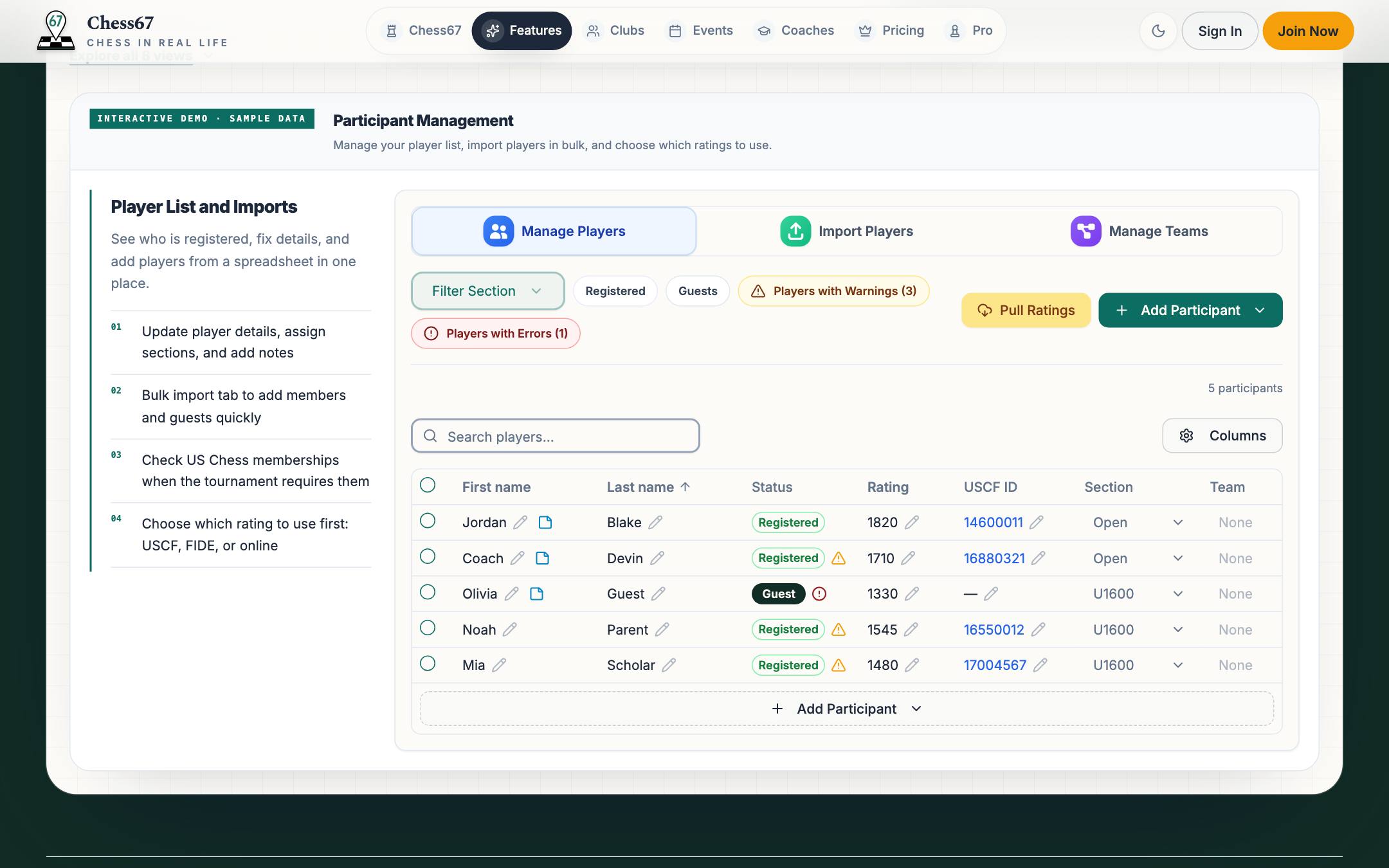Image resolution: width=1389 pixels, height=868 pixels.
Task: Click the Join Now button
Action: [x=1308, y=31]
